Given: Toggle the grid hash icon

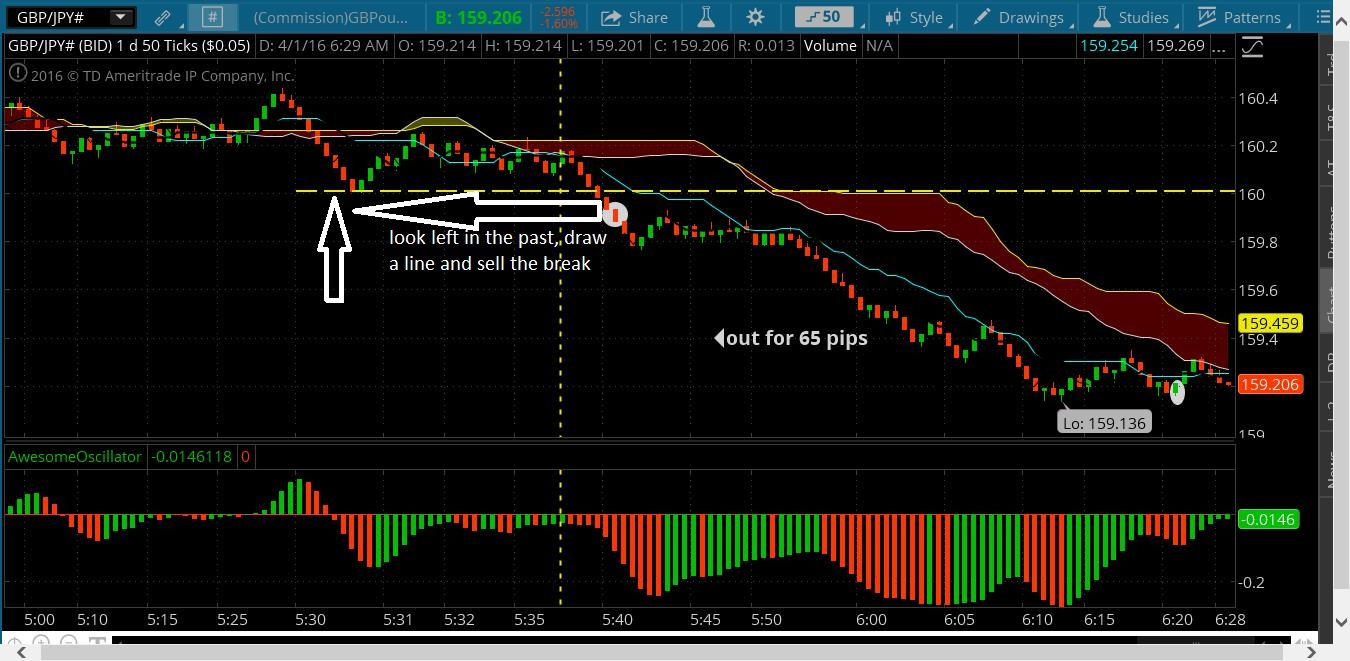Looking at the screenshot, I should tap(212, 17).
